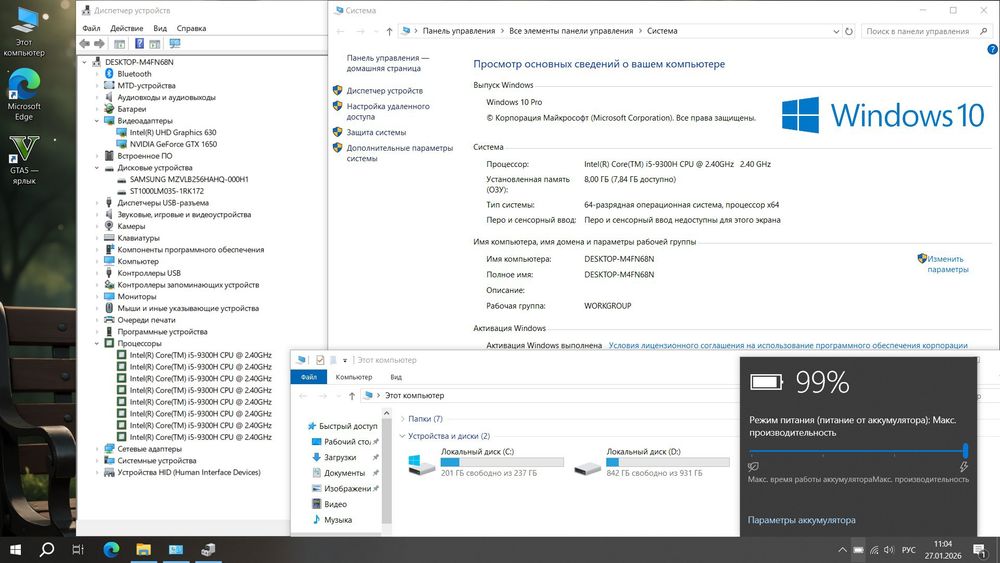Click volume speaker icon in system tray

click(x=889, y=550)
